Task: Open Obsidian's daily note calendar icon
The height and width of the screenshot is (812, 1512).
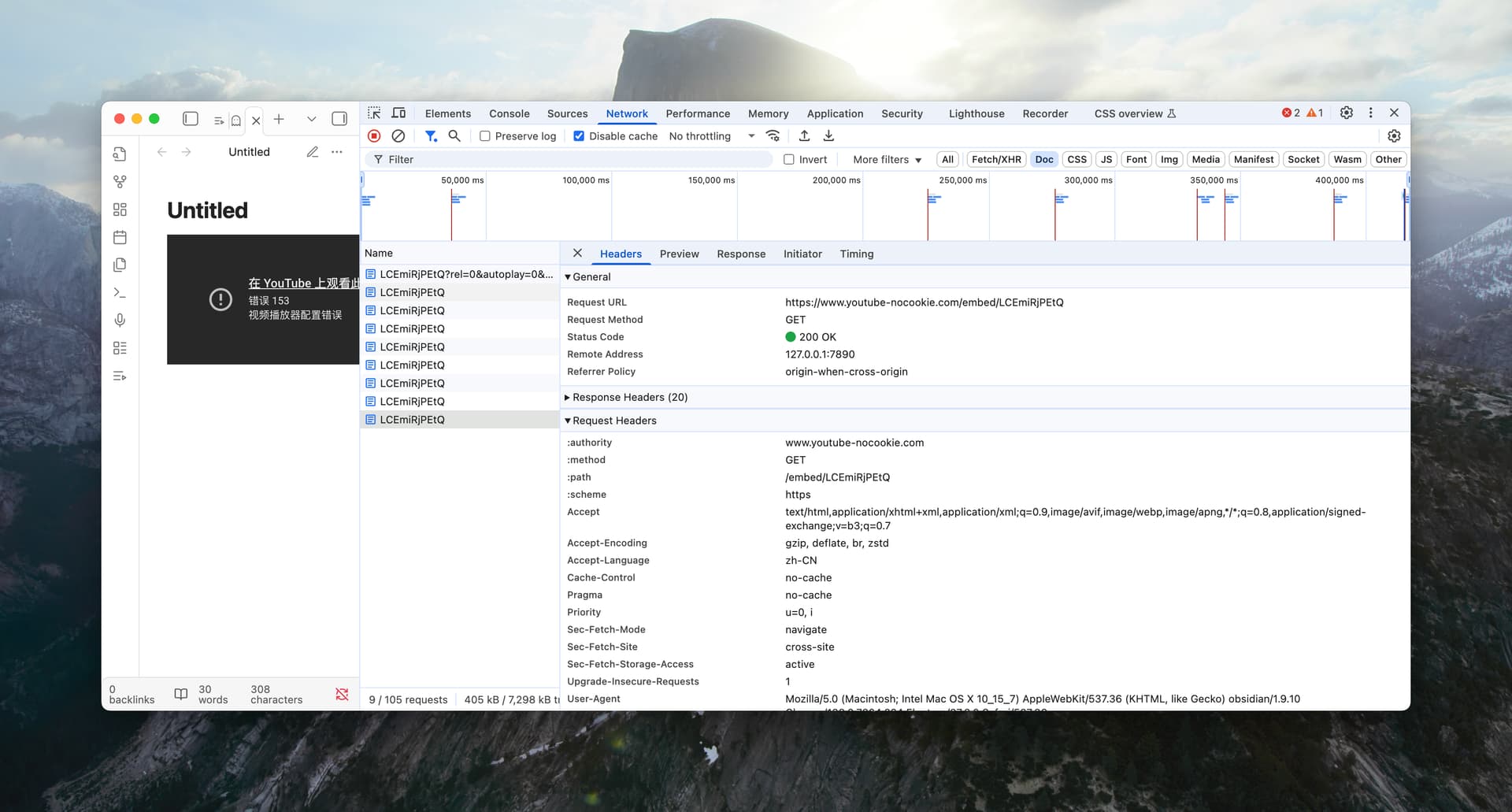Action: tap(120, 237)
